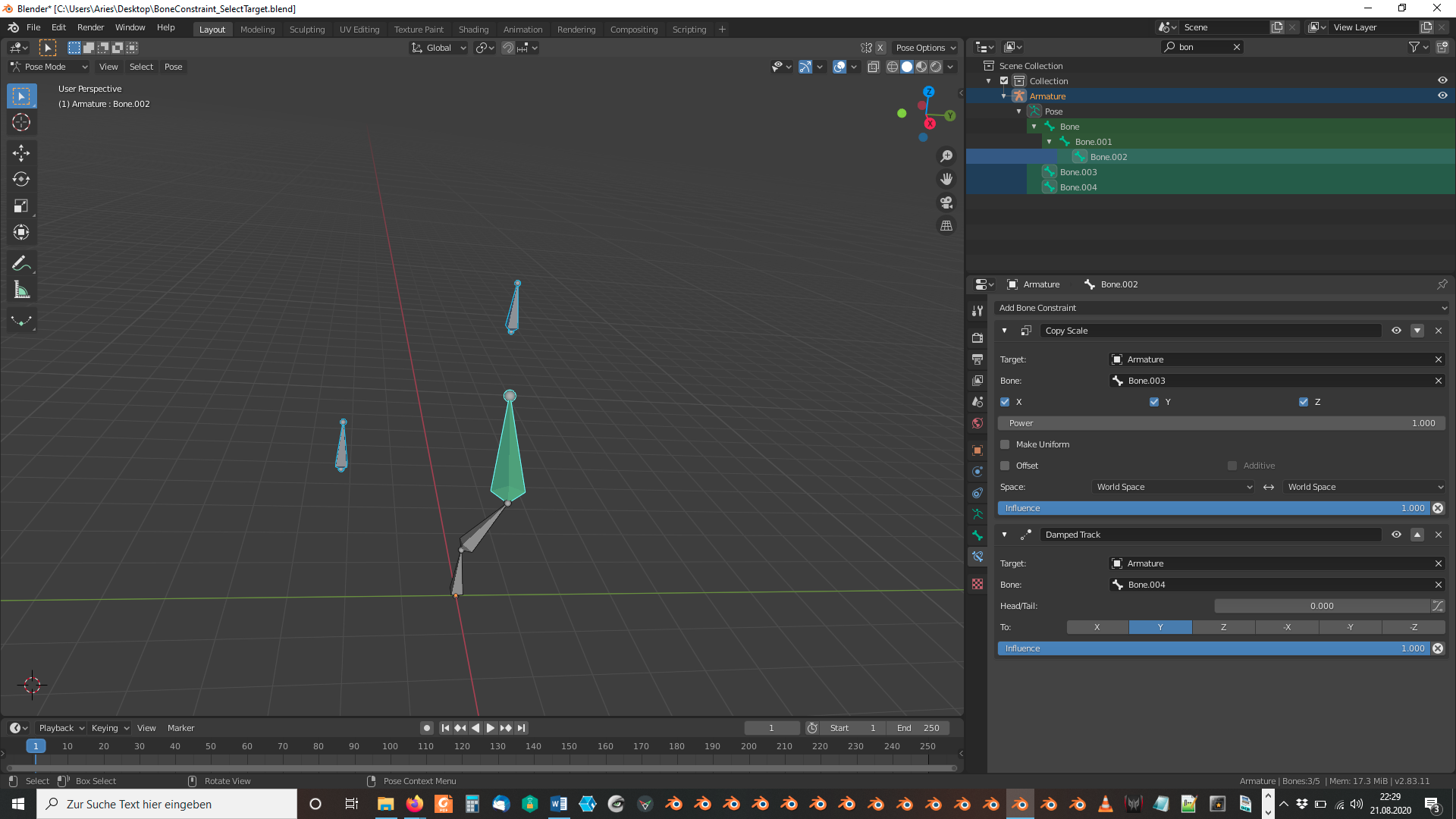Click the zoom viewport gizmo icon
This screenshot has height=819, width=1456.
(946, 156)
